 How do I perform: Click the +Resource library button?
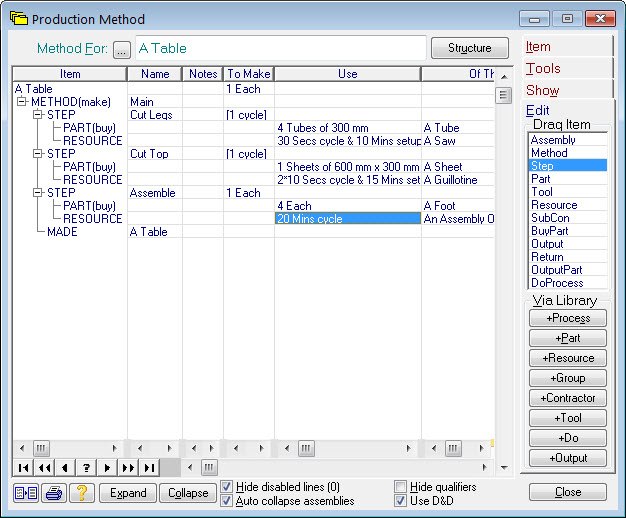click(x=568, y=358)
